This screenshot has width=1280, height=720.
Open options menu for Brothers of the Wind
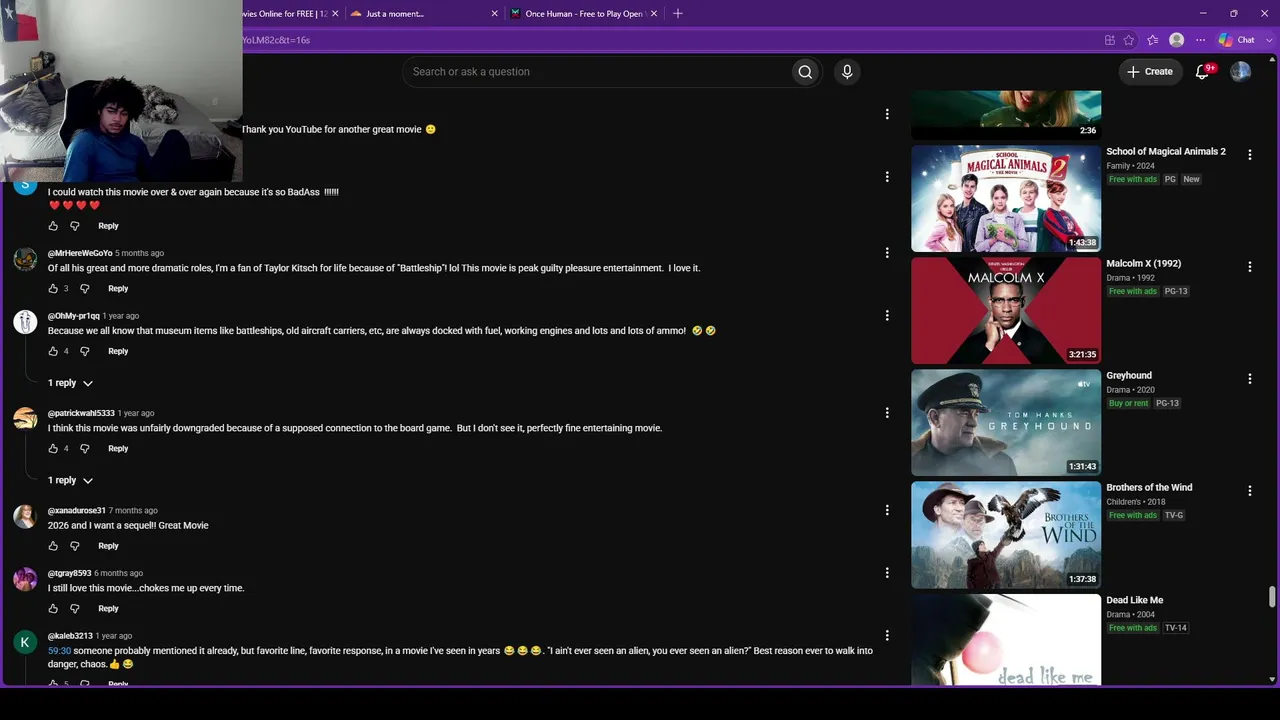[x=1250, y=490]
